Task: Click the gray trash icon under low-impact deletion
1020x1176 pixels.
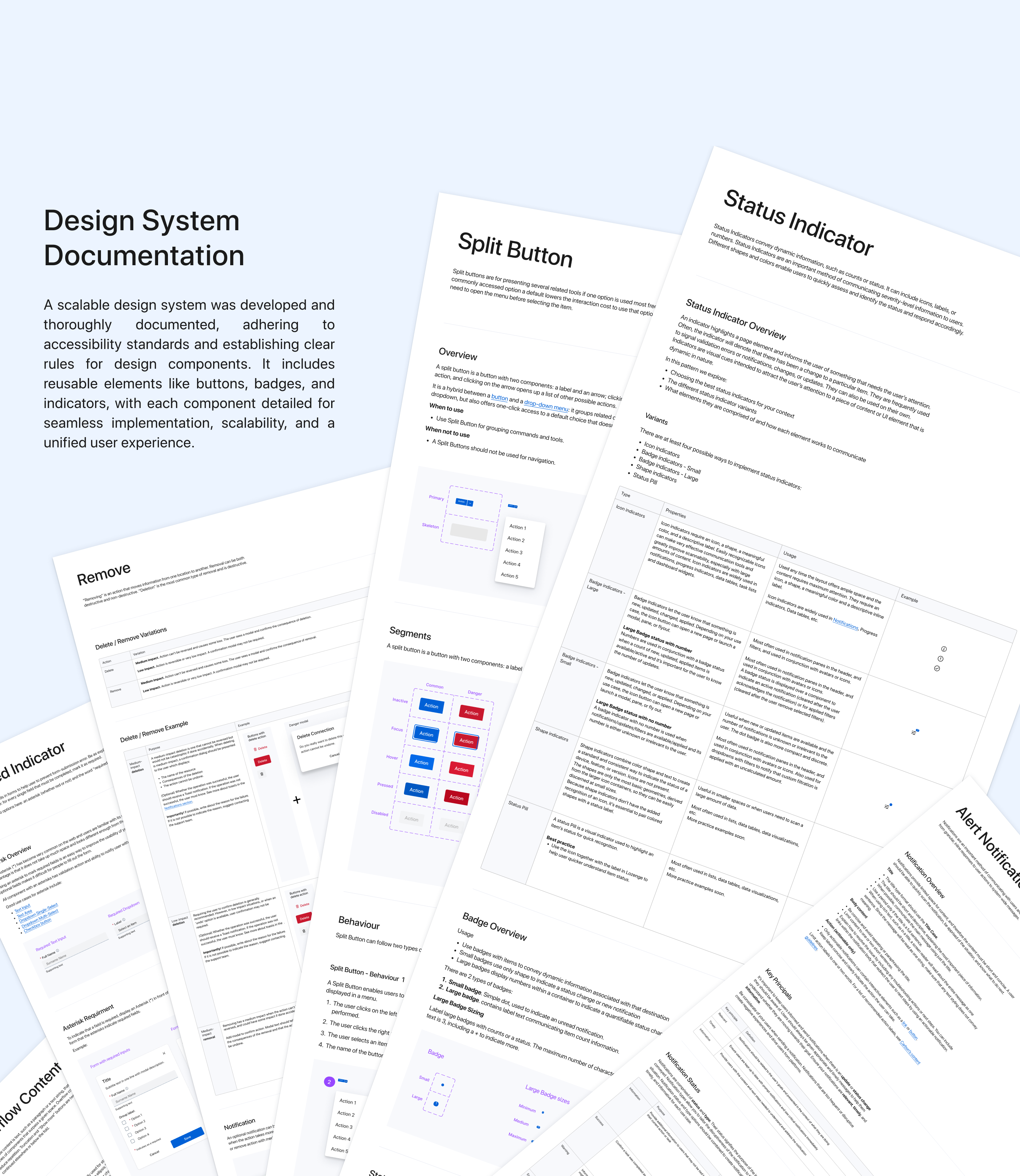Action: point(304,931)
